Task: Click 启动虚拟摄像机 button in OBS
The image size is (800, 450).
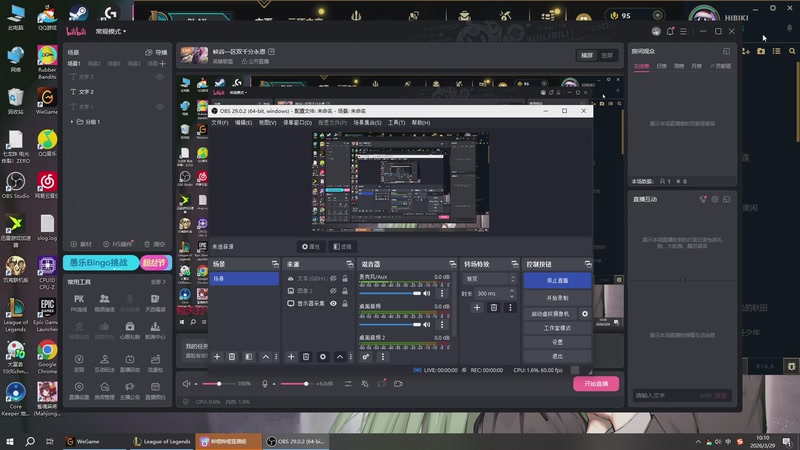Action: [x=550, y=314]
